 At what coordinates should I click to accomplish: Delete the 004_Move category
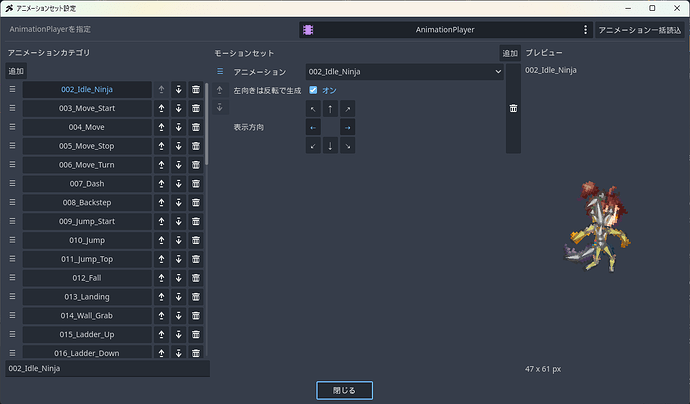coord(196,127)
